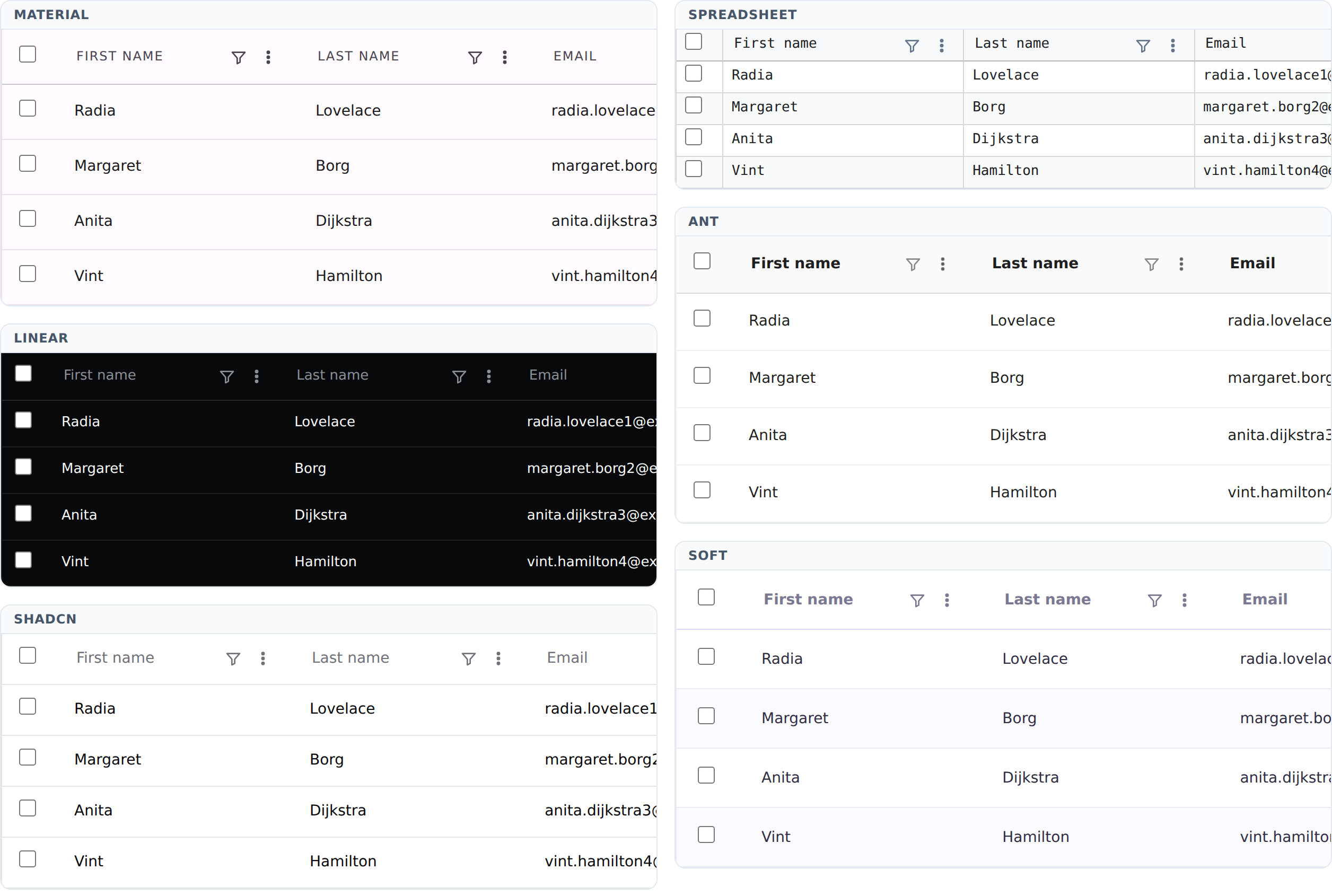Screen dimensions: 1332x896
Task: Select Anita row checkbox in Material table
Action: [28, 219]
